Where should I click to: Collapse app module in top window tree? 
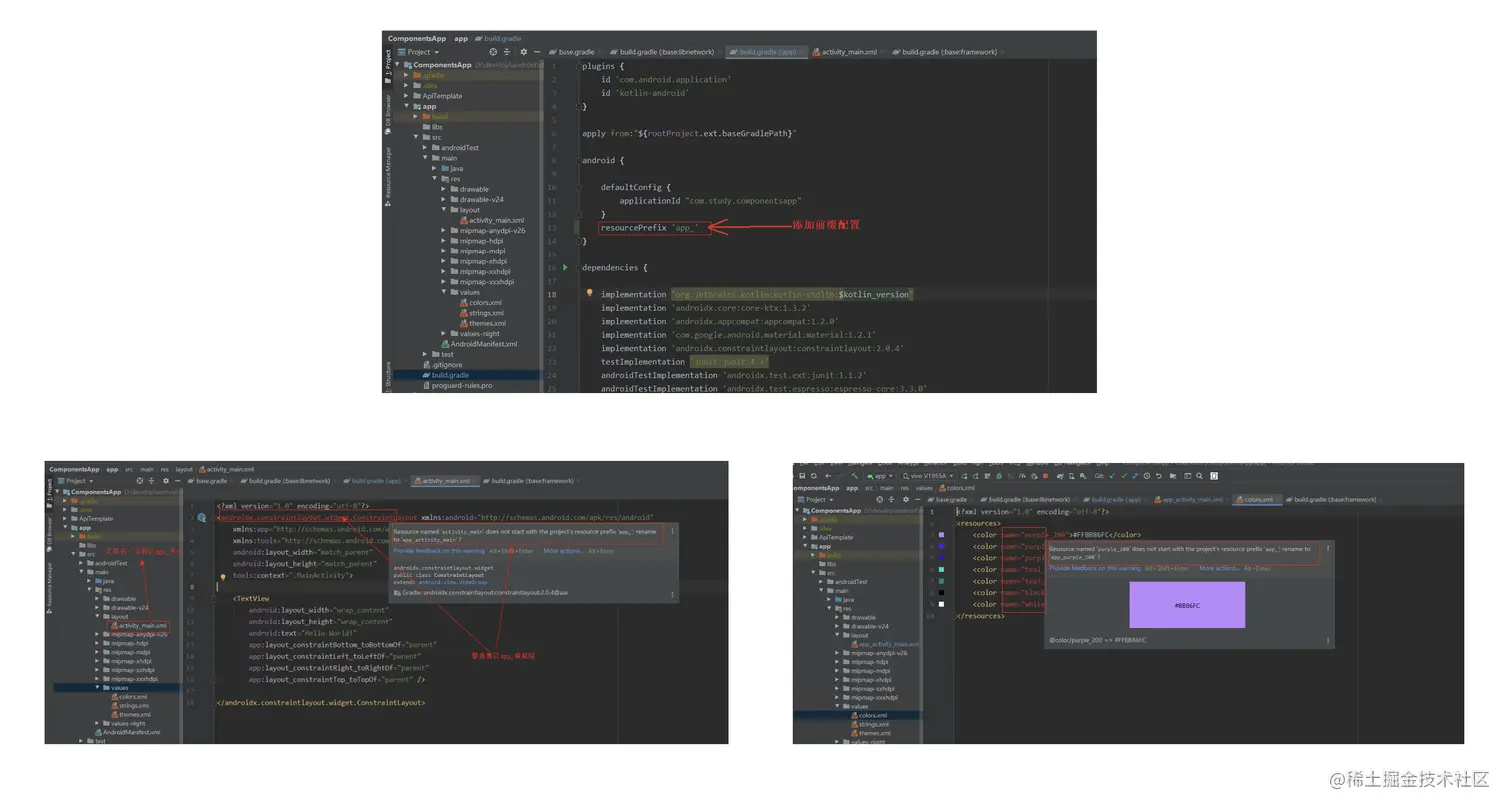pos(406,106)
